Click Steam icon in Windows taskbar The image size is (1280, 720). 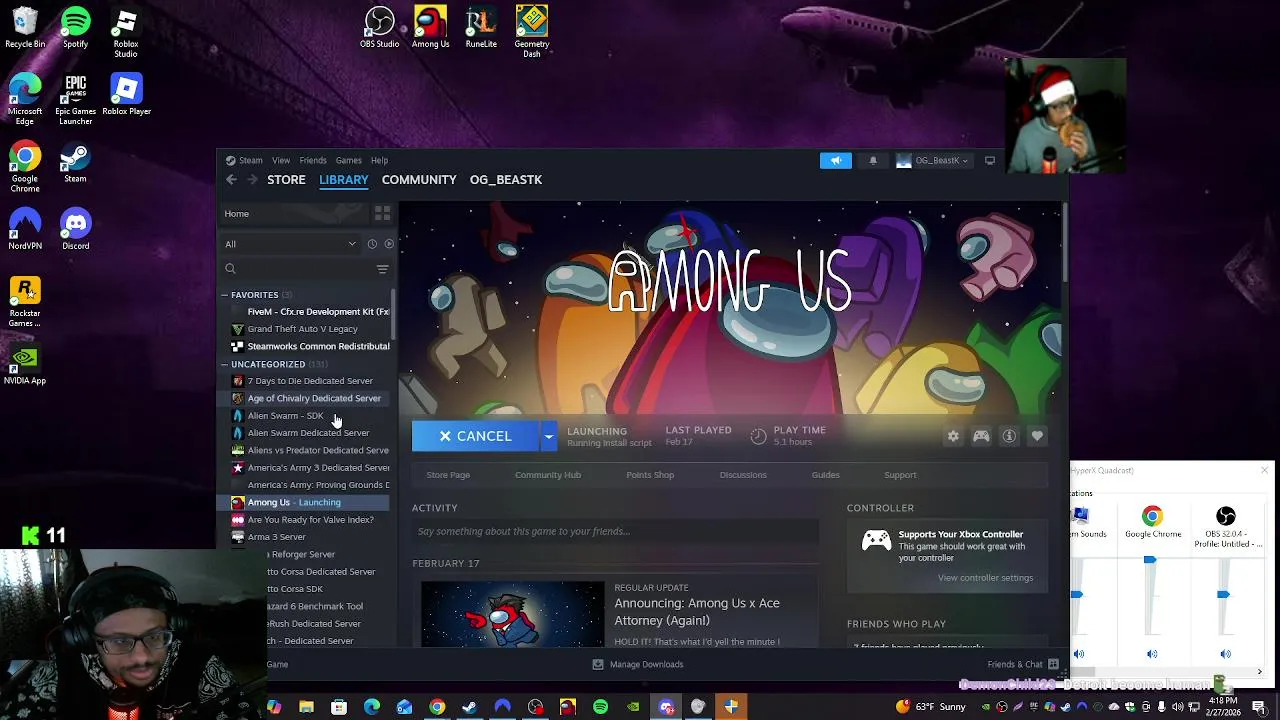(x=469, y=707)
